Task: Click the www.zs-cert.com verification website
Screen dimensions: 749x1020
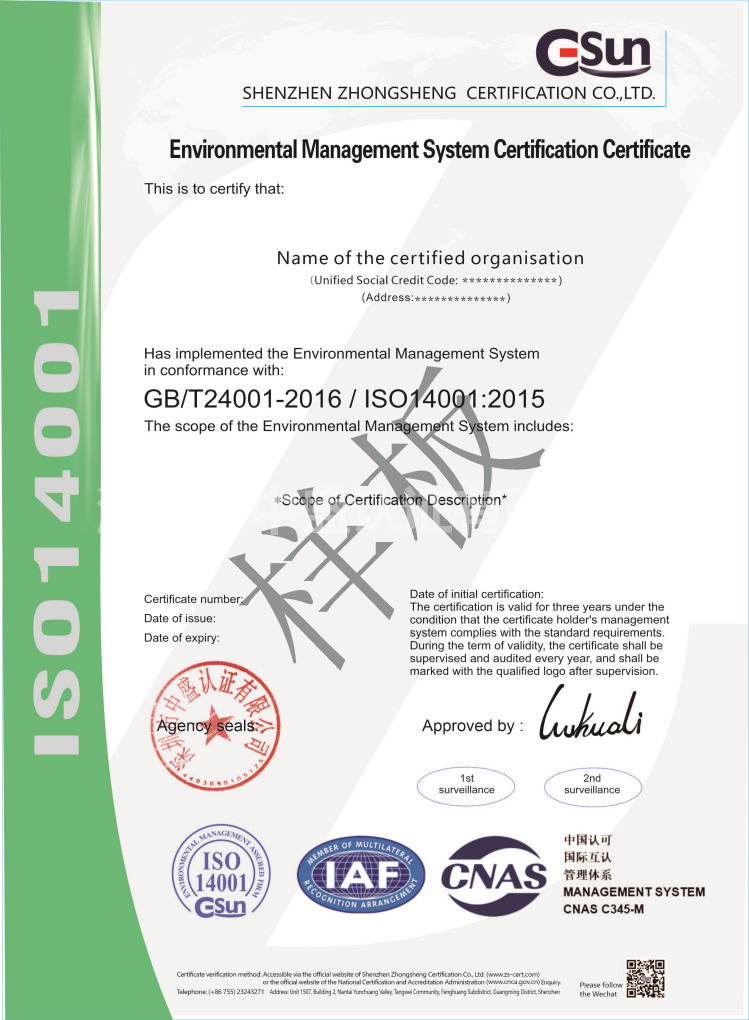Action: click(513, 974)
